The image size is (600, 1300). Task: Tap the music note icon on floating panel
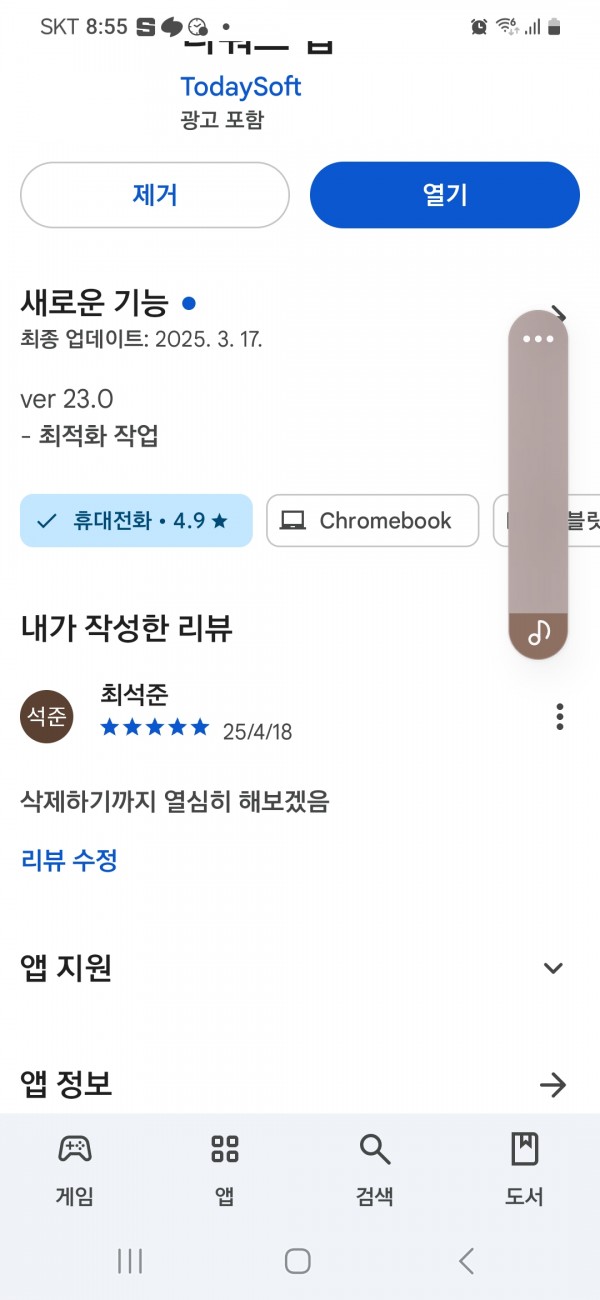[x=539, y=633]
